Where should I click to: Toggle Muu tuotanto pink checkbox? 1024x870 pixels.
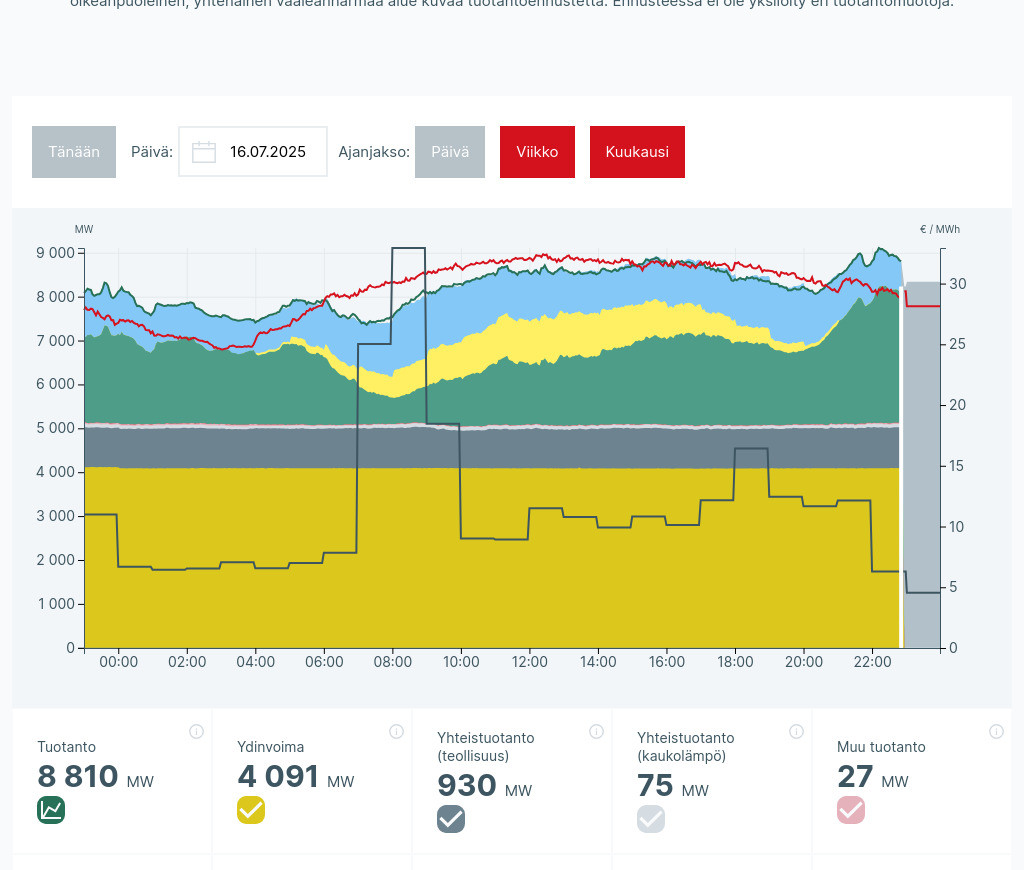851,810
